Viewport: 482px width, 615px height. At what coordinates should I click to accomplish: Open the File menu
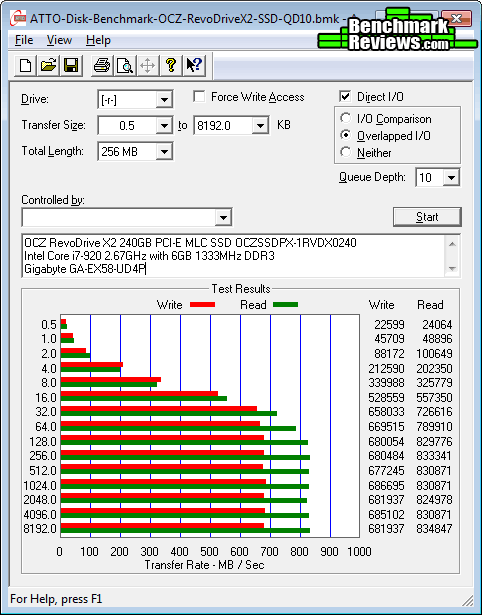(x=24, y=40)
